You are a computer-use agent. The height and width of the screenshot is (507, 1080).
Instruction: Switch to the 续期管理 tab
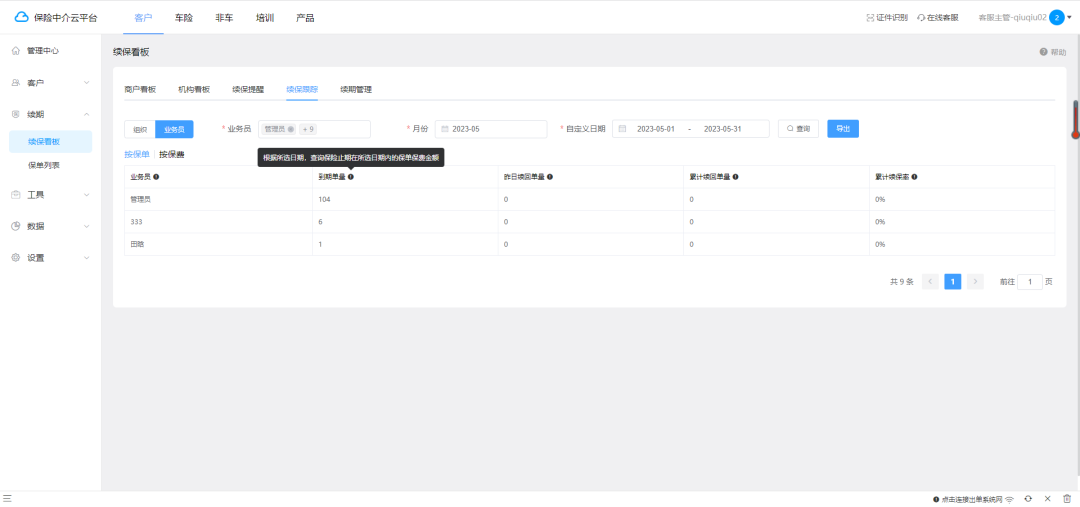click(356, 90)
